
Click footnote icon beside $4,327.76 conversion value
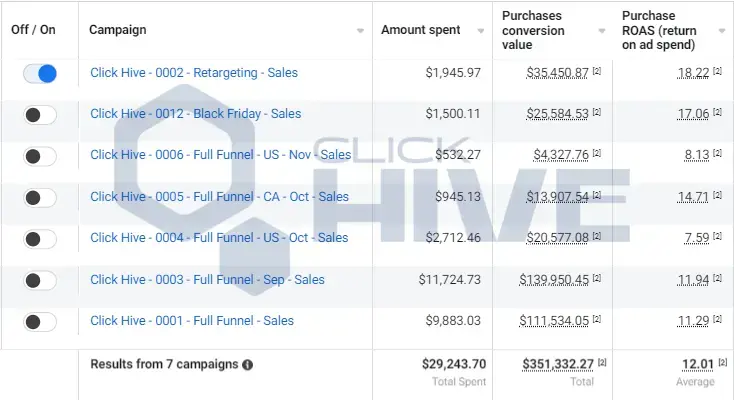(596, 155)
